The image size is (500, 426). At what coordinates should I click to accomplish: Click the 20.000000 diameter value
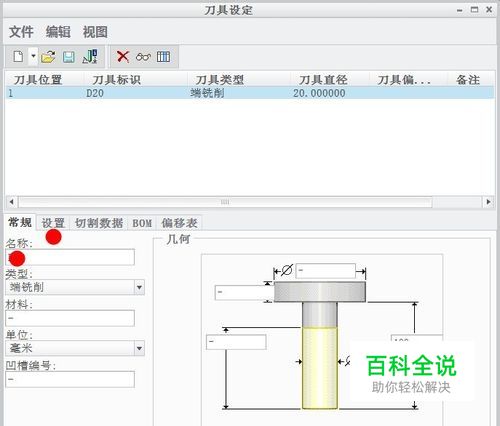tap(319, 93)
